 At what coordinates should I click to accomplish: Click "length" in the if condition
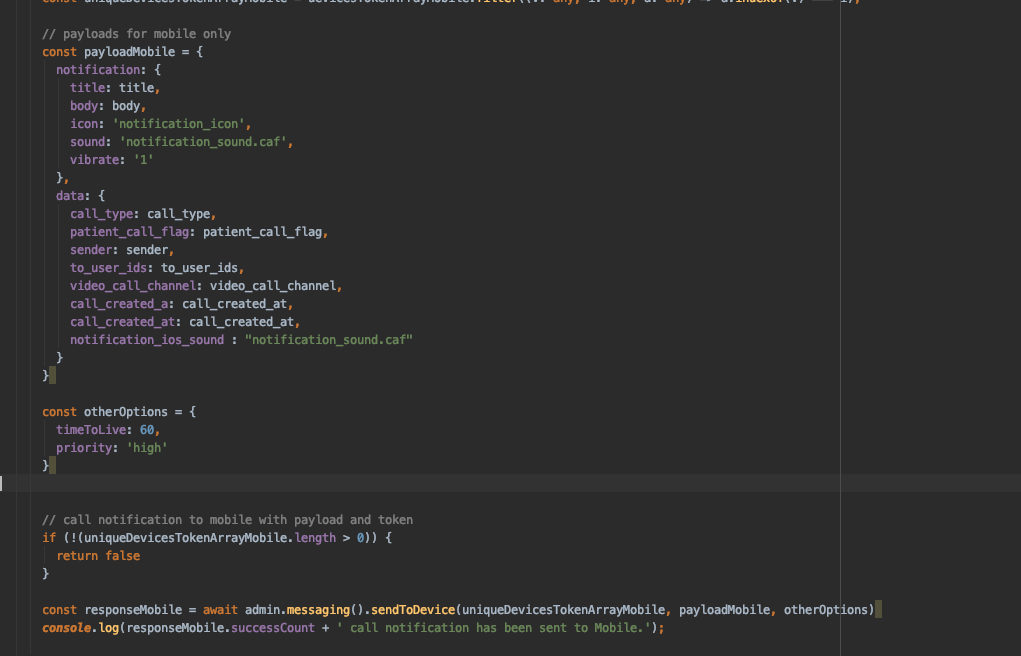[x=315, y=538]
